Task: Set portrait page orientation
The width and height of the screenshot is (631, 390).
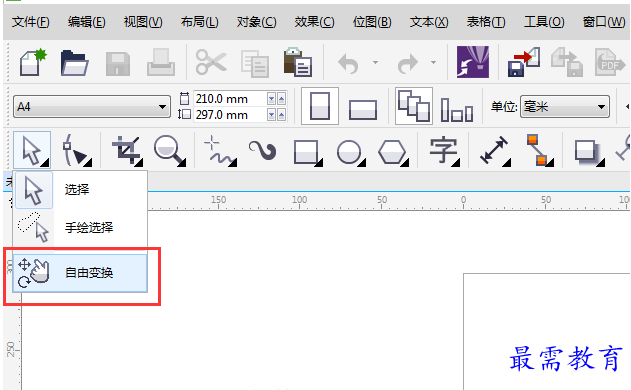Action: click(320, 106)
